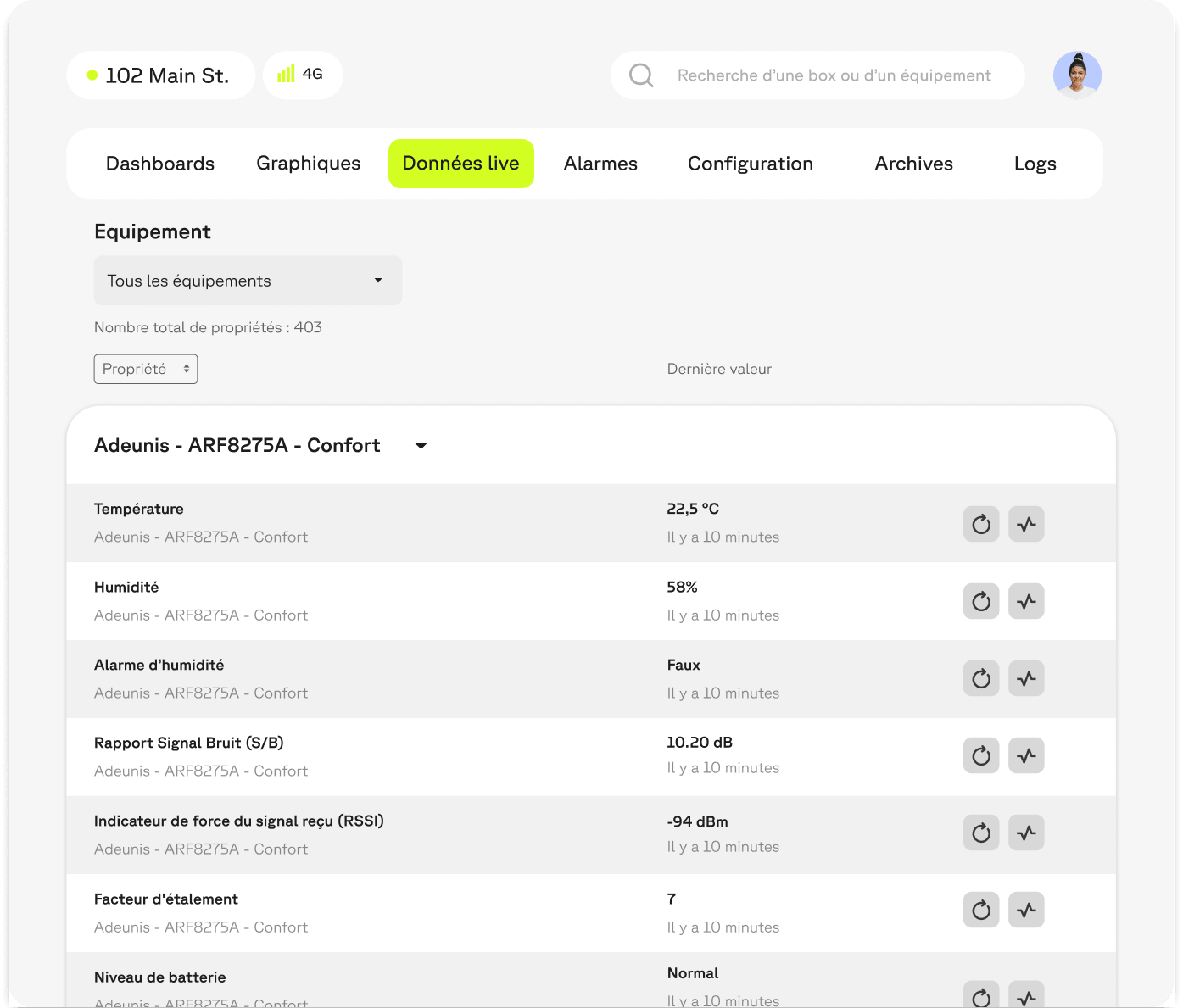The image size is (1183, 1008).
Task: Refresh the RSSI value
Action: (981, 833)
